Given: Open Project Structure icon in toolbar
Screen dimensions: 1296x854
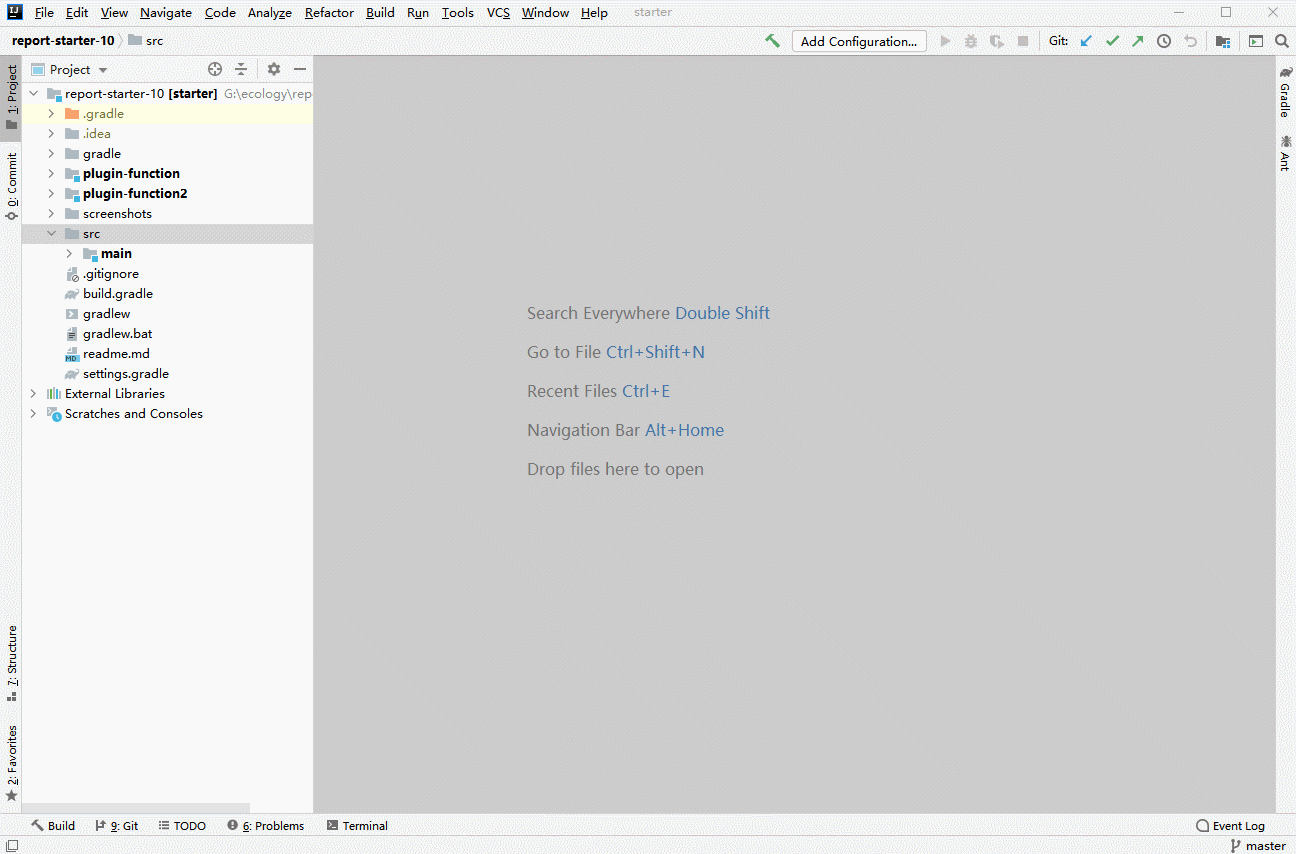Looking at the screenshot, I should point(1223,41).
